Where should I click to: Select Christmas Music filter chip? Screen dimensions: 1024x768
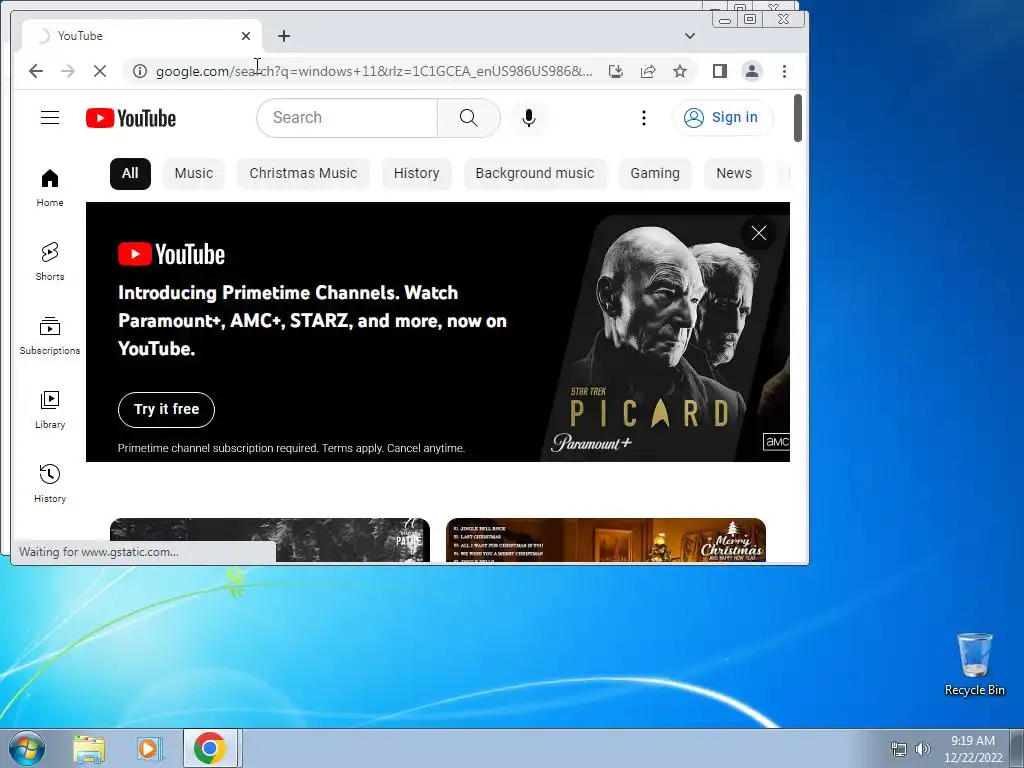(x=303, y=174)
